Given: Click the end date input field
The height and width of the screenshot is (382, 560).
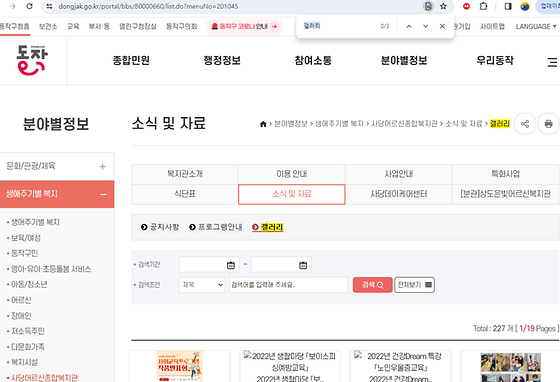Looking at the screenshot, I should click(281, 265).
